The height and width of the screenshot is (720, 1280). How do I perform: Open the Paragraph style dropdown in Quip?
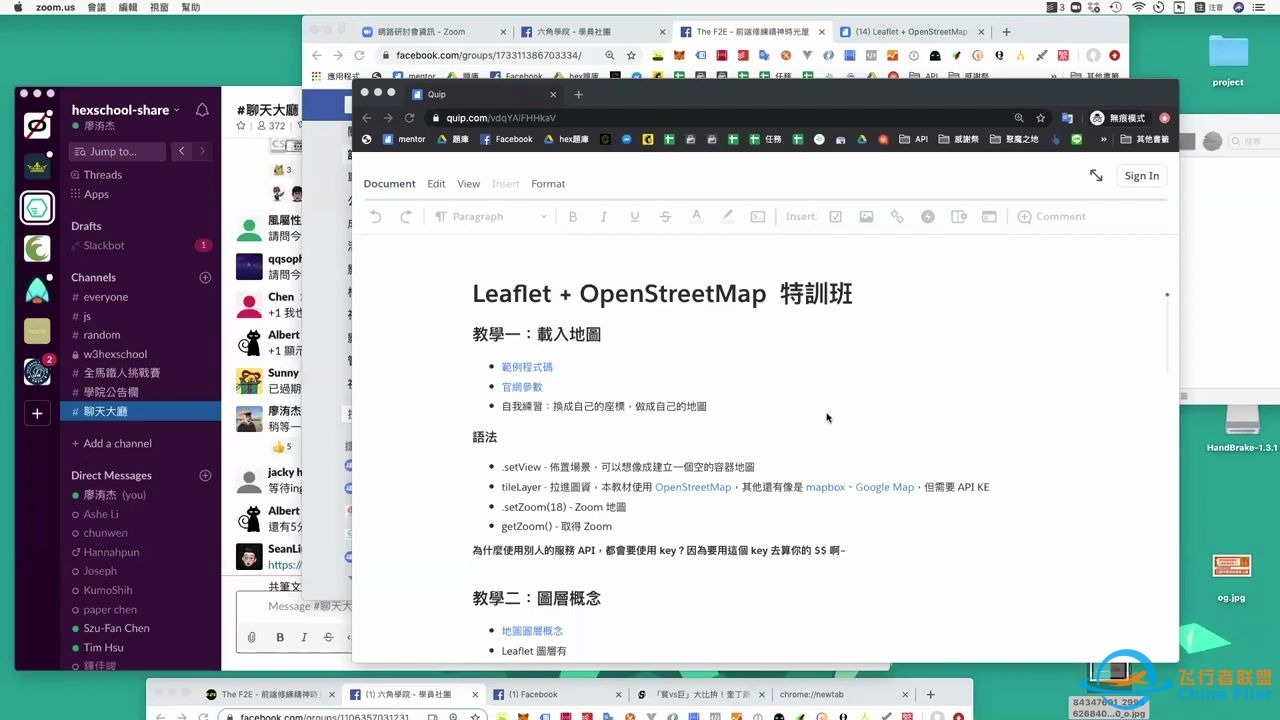pos(491,216)
